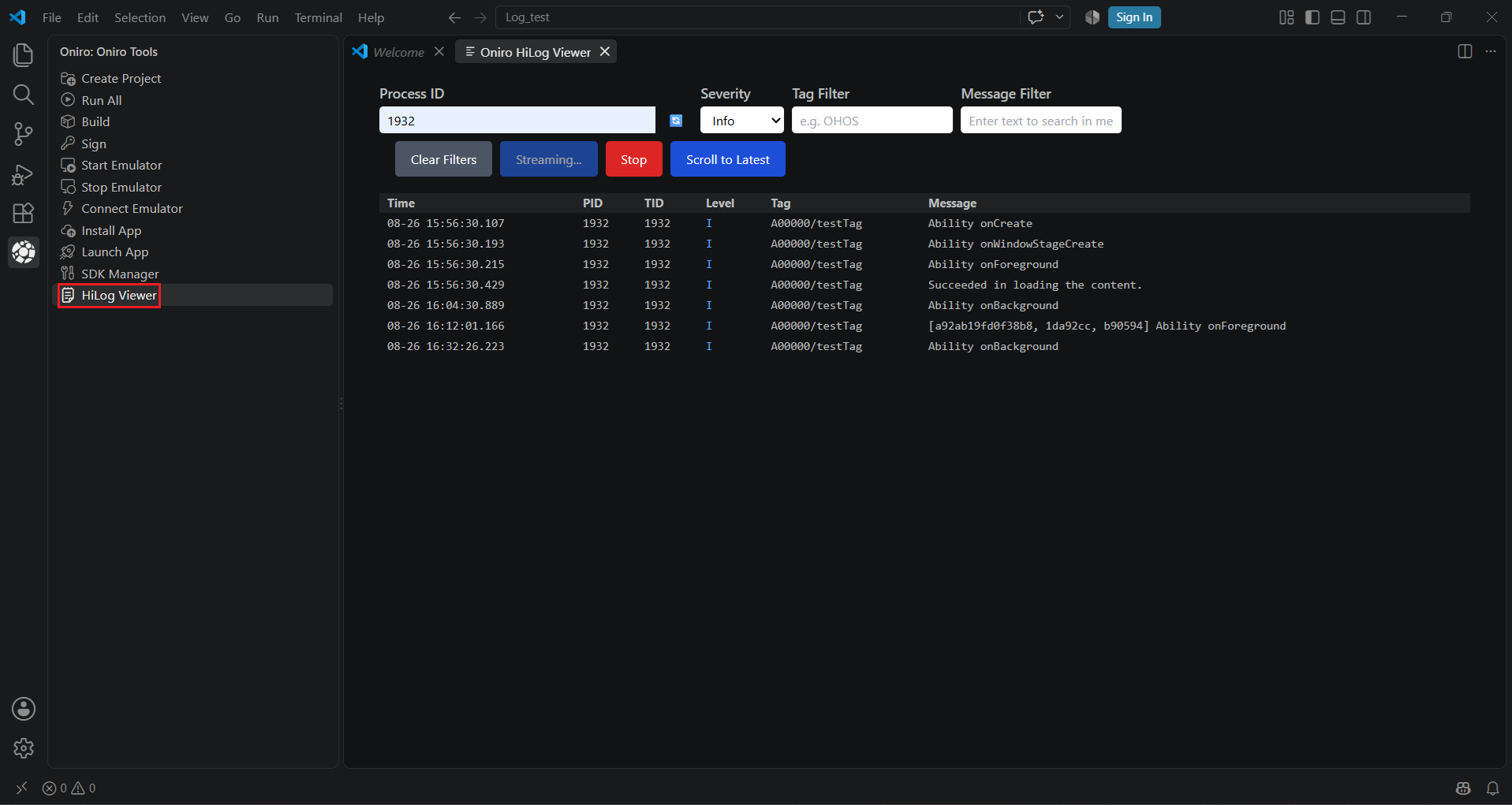Open the Manage gear icon
The image size is (1512, 805).
(24, 748)
